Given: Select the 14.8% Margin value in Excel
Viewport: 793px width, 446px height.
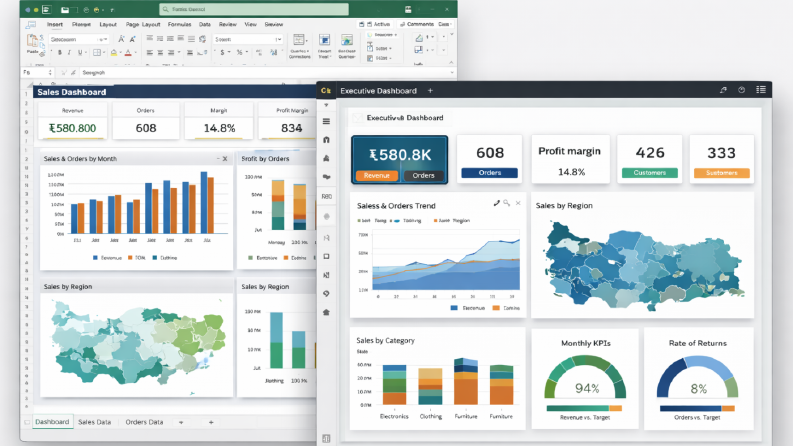Looking at the screenshot, I should coord(219,128).
